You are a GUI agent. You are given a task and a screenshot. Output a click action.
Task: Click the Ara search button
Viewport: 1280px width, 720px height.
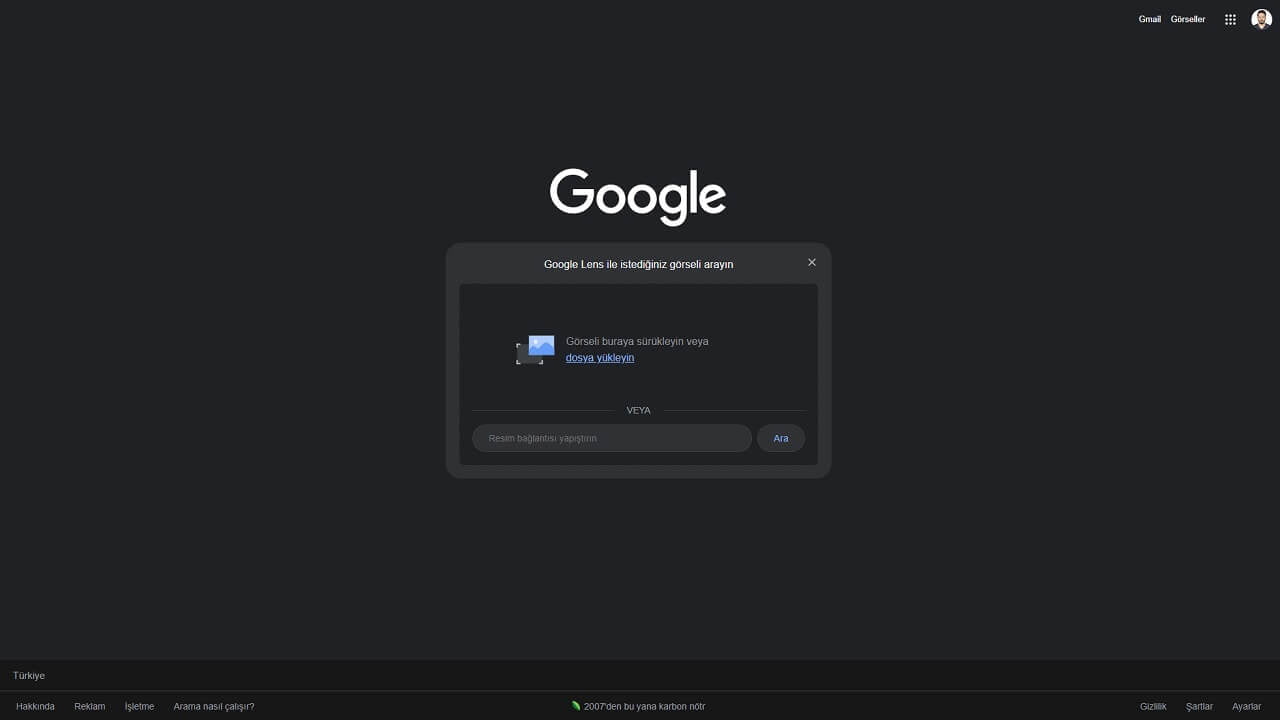(781, 438)
